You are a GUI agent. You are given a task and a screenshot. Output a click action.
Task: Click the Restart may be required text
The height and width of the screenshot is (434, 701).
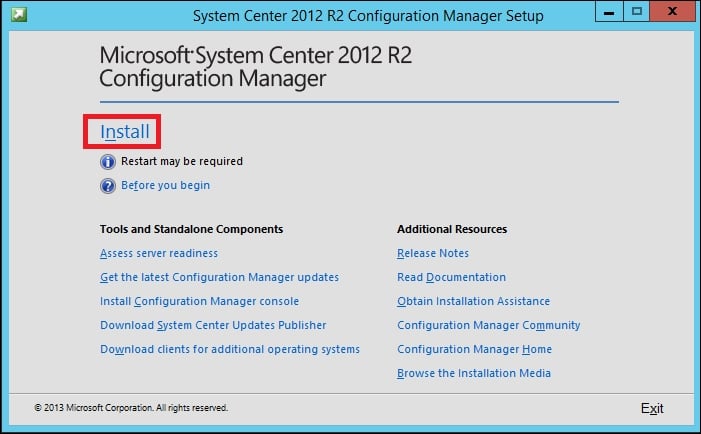coord(182,161)
